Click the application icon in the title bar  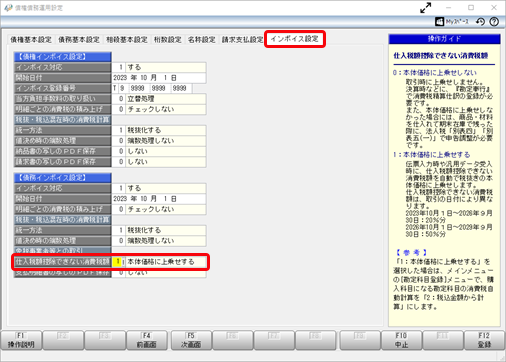point(8,8)
